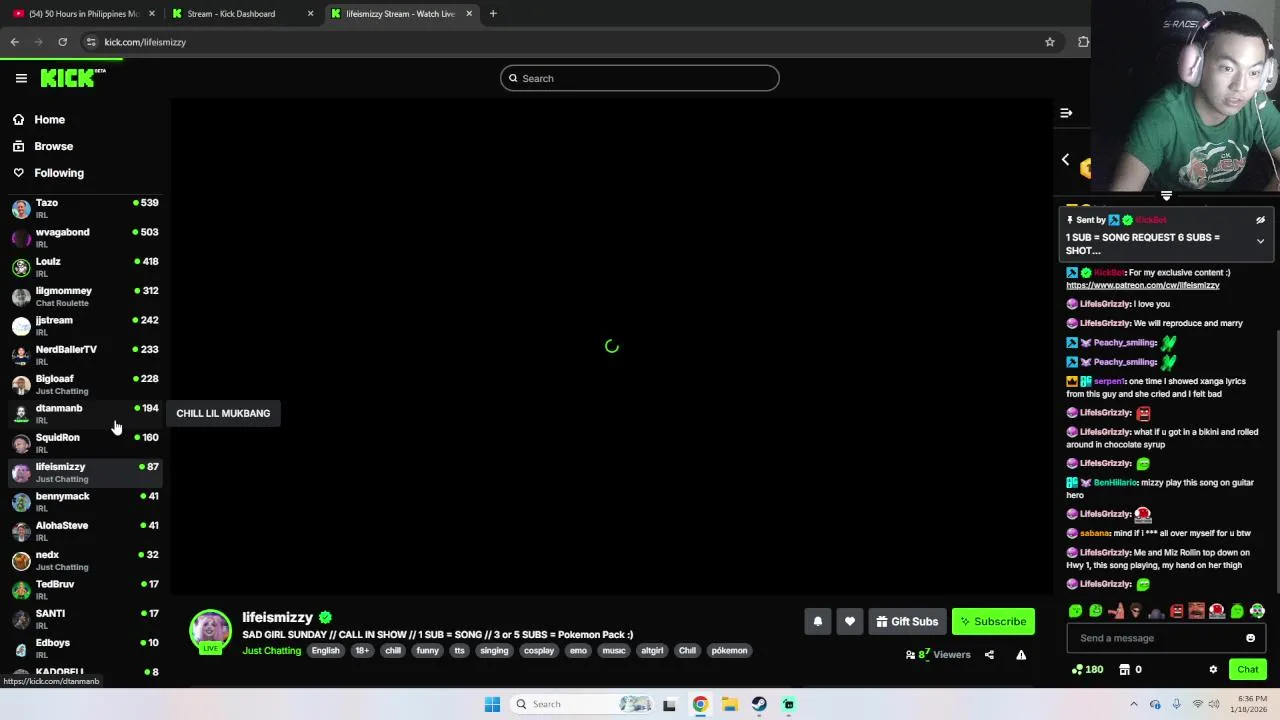
Task: Click the Windows Start button
Action: (492, 704)
